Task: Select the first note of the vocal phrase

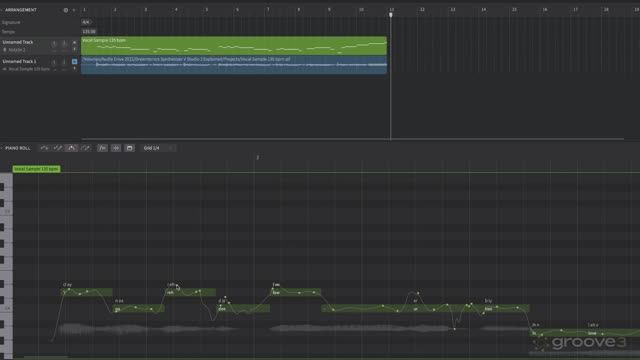Action: point(86,292)
